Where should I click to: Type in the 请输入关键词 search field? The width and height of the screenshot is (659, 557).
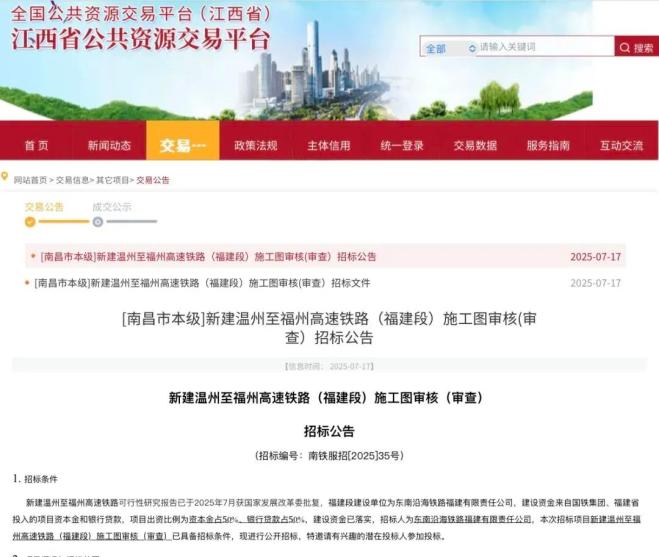point(544,47)
